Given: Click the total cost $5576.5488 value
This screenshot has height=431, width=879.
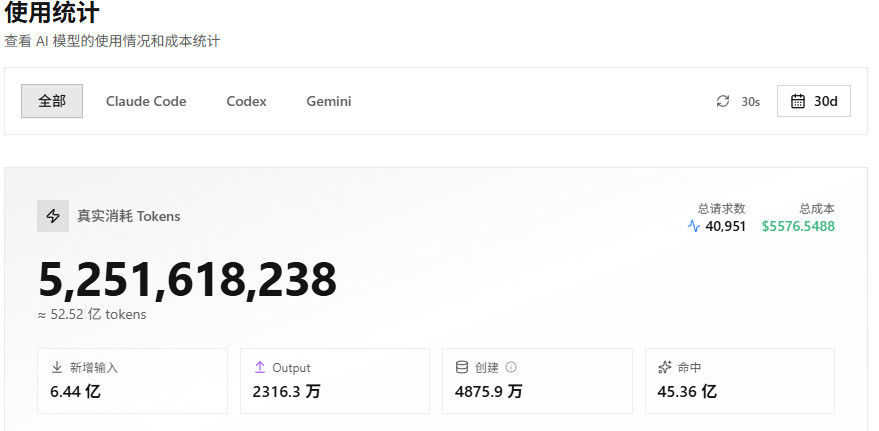Looking at the screenshot, I should pyautogui.click(x=798, y=226).
